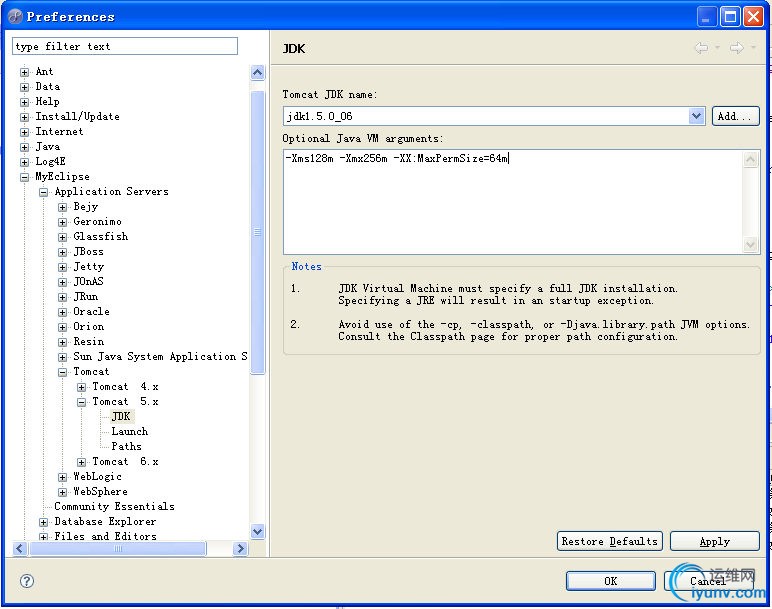Expand the Java tree node
Screen dimensions: 772x609
pyautogui.click(x=24, y=147)
